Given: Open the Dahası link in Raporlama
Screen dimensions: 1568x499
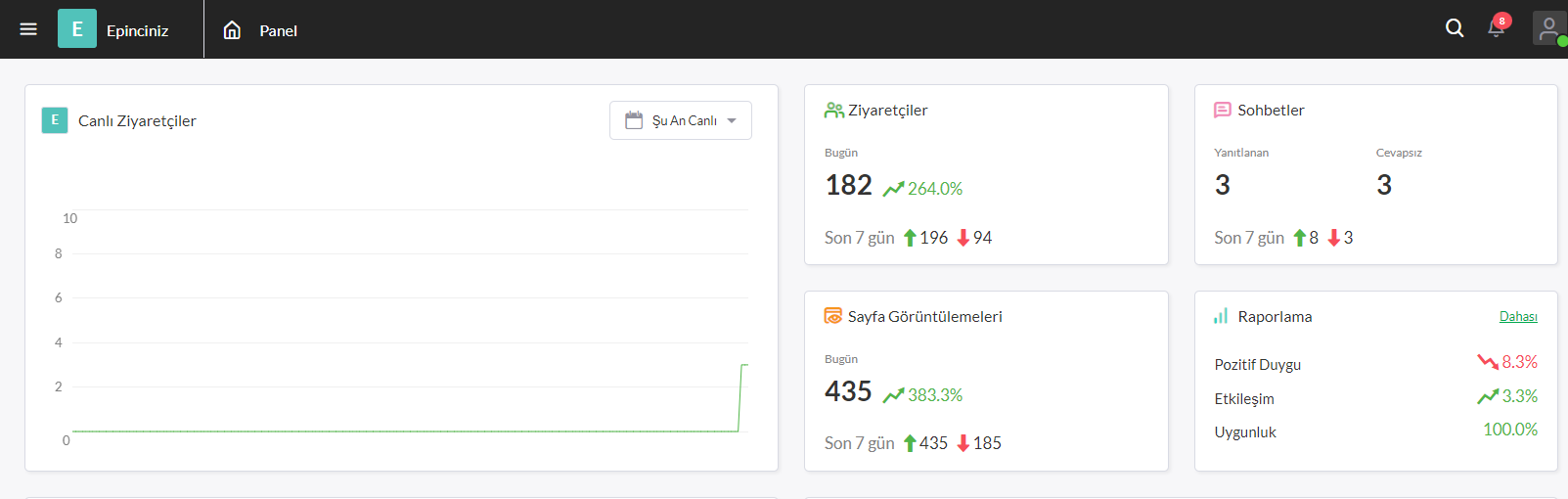Looking at the screenshot, I should click(1518, 317).
